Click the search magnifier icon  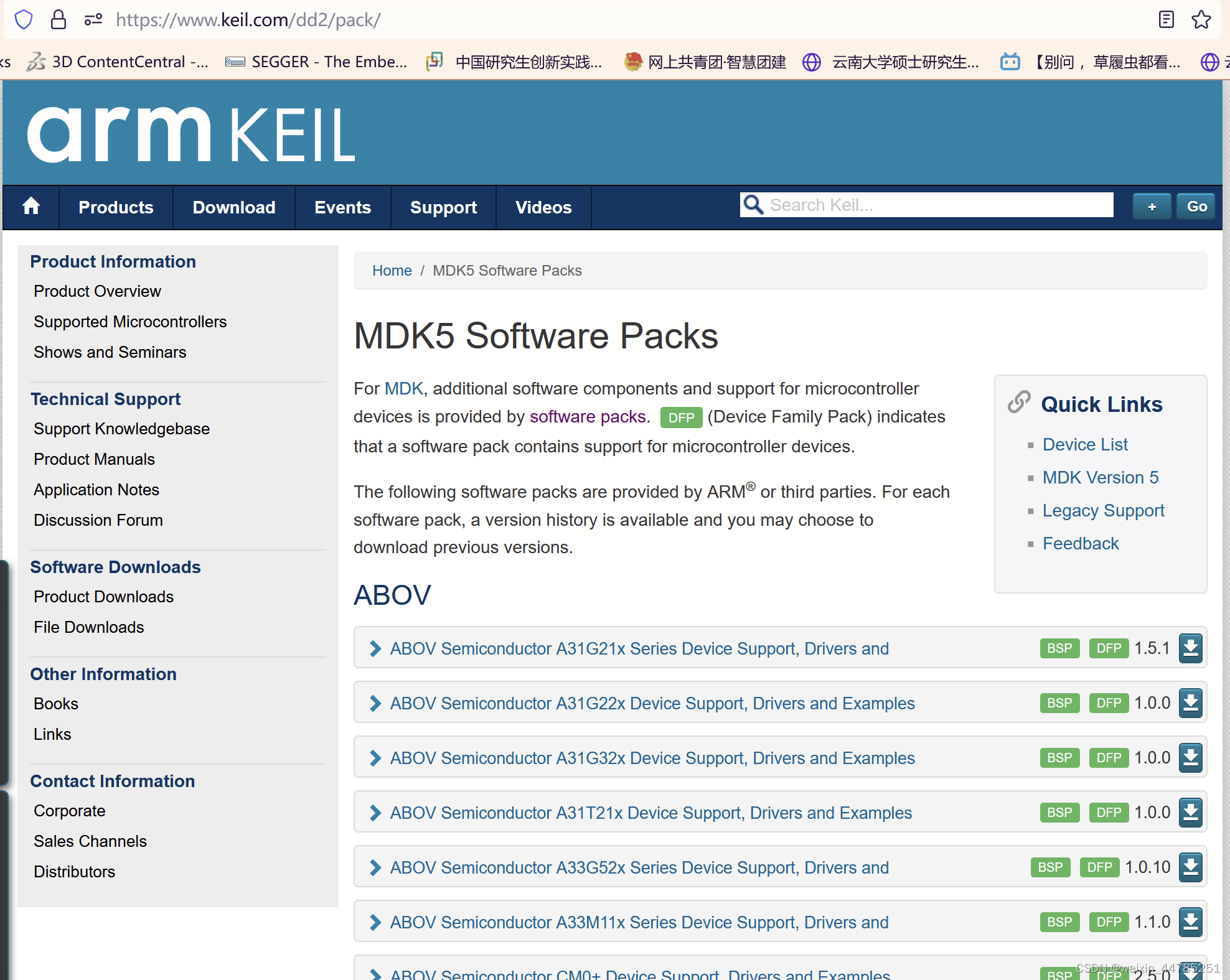pyautogui.click(x=754, y=205)
